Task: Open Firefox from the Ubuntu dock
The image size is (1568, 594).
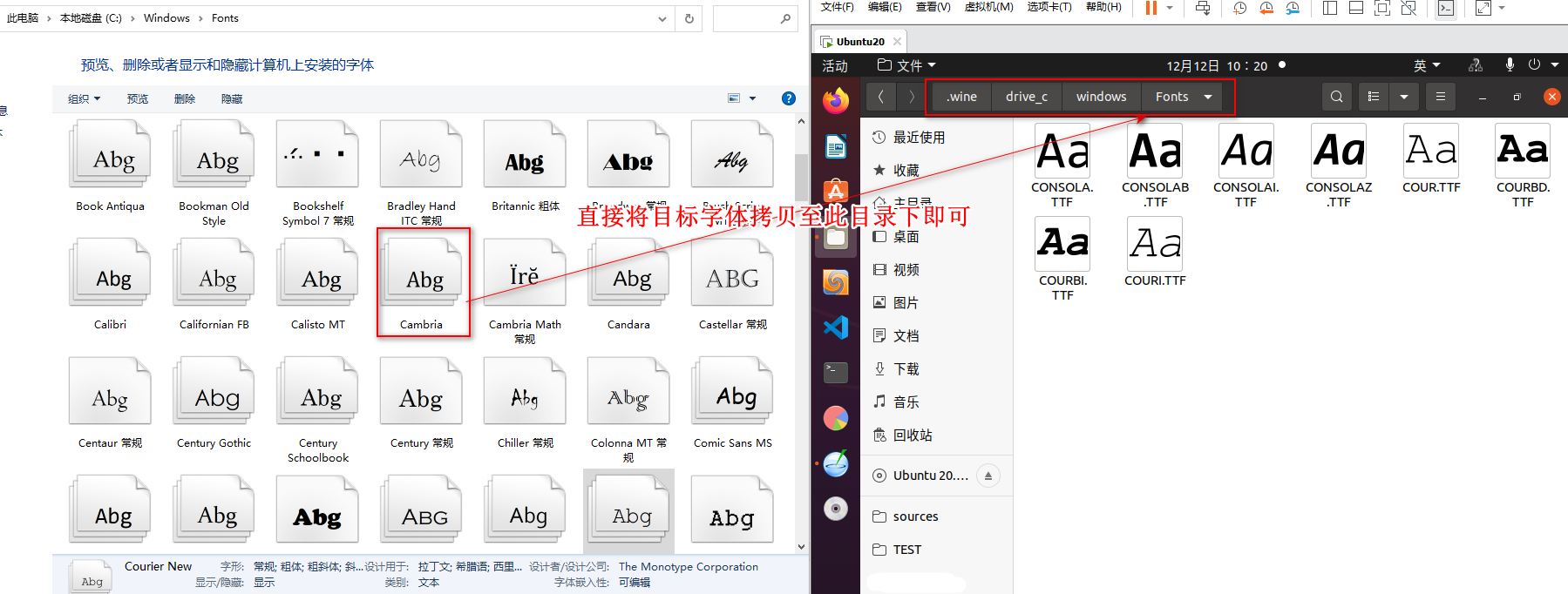Action: (x=836, y=101)
